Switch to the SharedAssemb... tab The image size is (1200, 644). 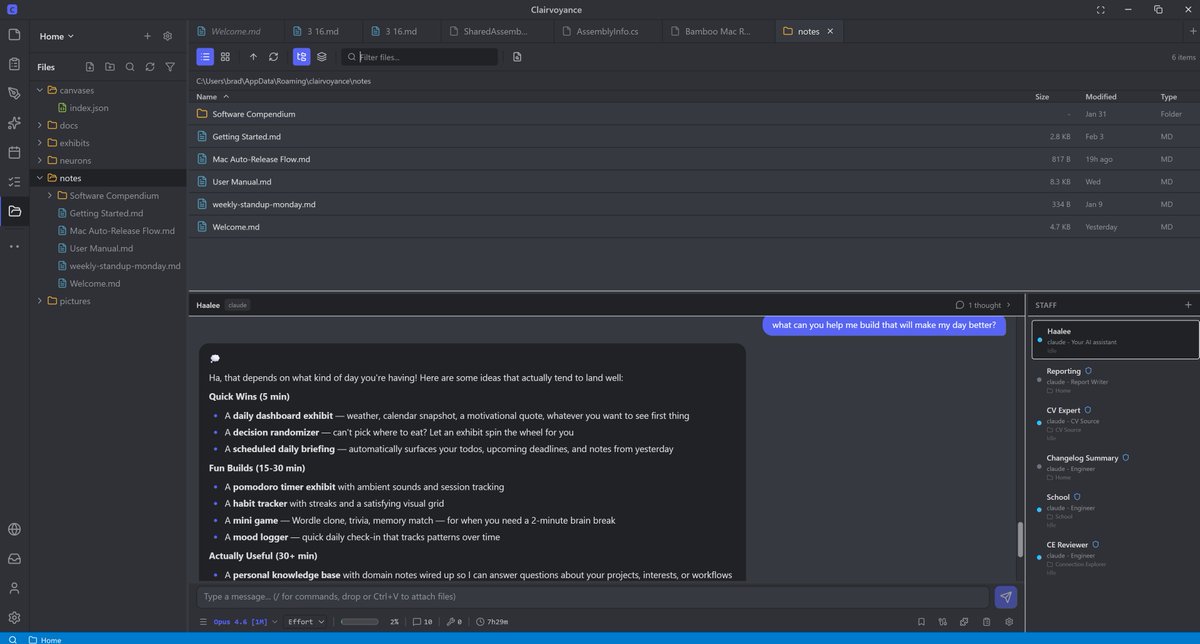495,31
